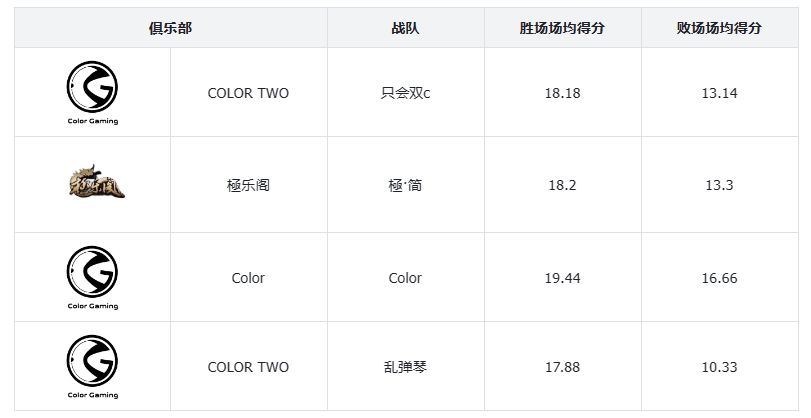Click the loss score 16.66 cell
This screenshot has width=811, height=418.
pos(719,278)
